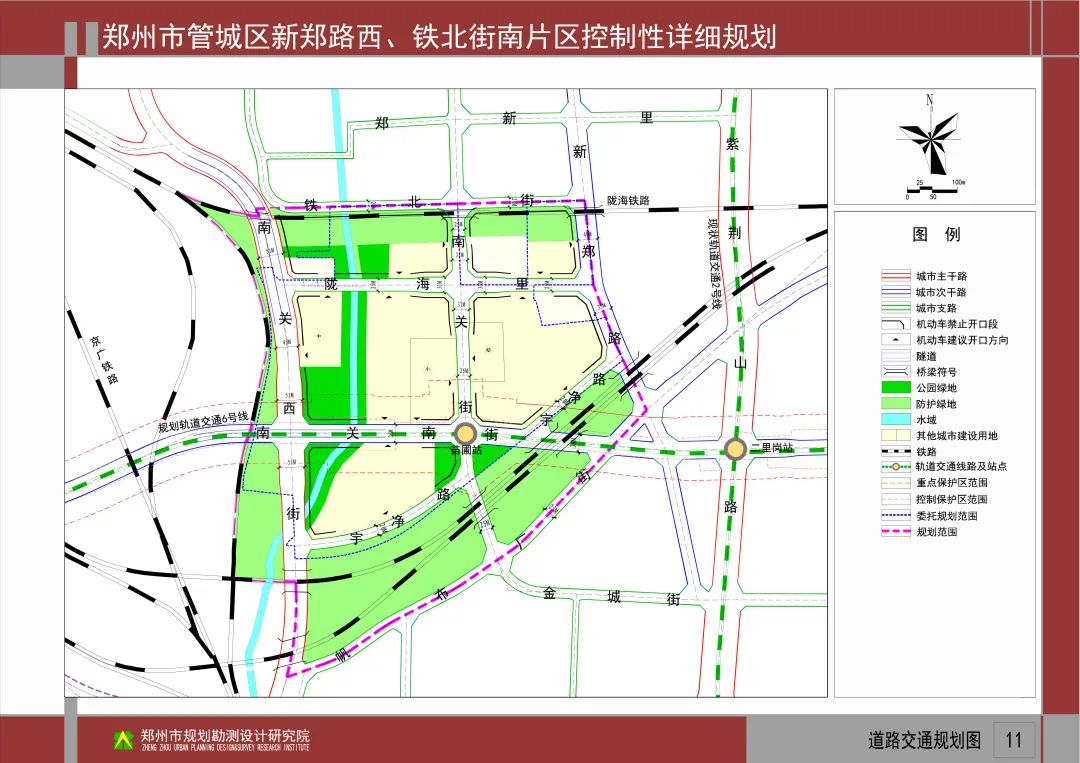
Task: Click the 机动车建议开口方向 triangle symbol
Action: [896, 339]
